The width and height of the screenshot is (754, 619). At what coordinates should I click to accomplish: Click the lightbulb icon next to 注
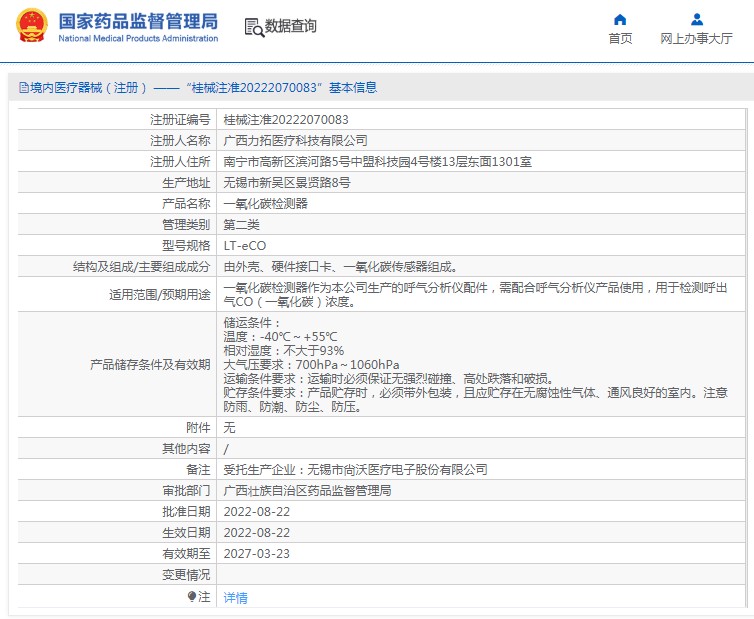tap(192, 596)
